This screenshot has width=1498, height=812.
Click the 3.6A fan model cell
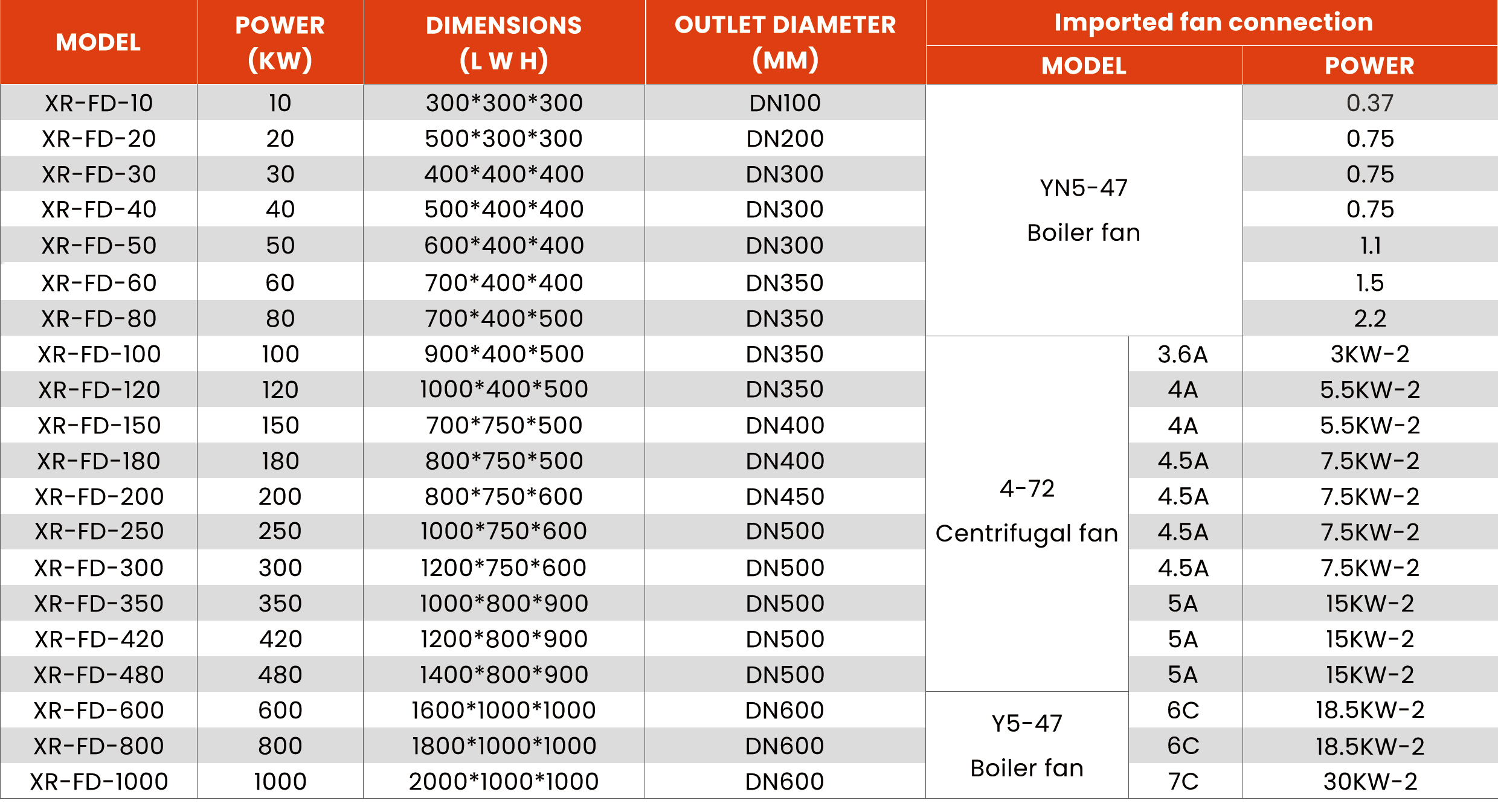1183,354
